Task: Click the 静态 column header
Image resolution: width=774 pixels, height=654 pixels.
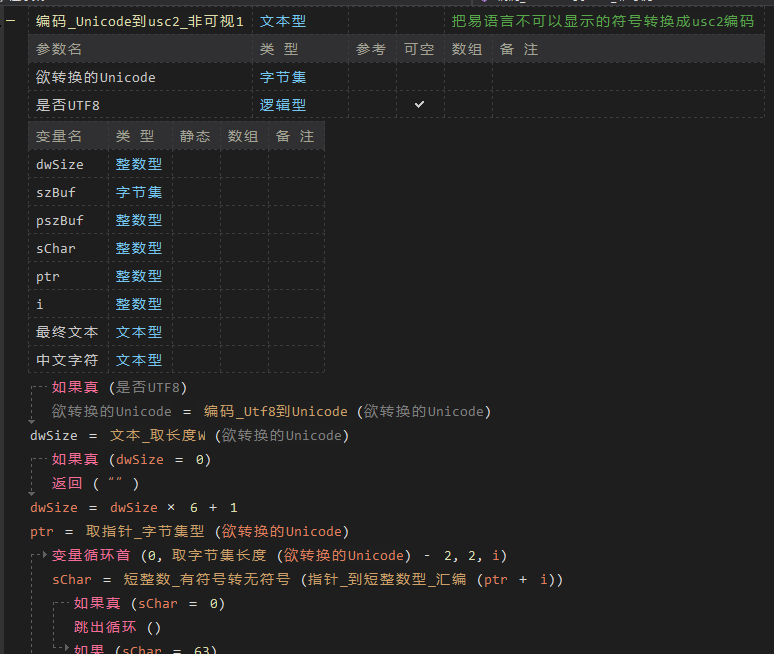Action: point(195,136)
